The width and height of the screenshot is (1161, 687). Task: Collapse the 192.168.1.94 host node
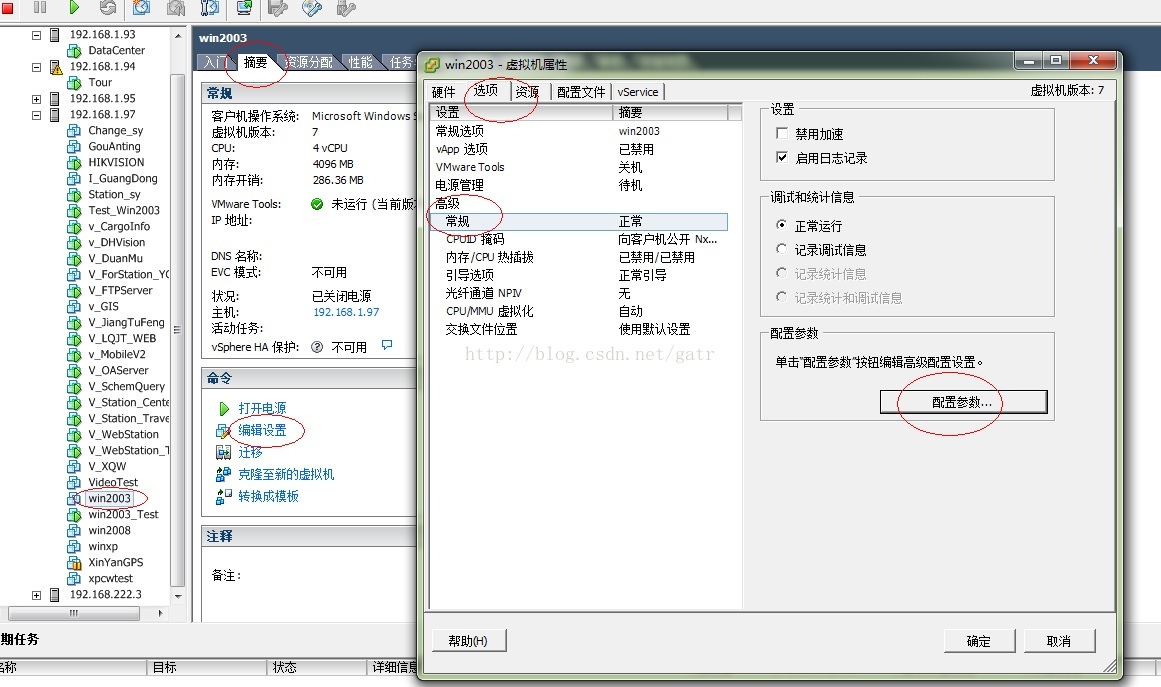pos(36,67)
